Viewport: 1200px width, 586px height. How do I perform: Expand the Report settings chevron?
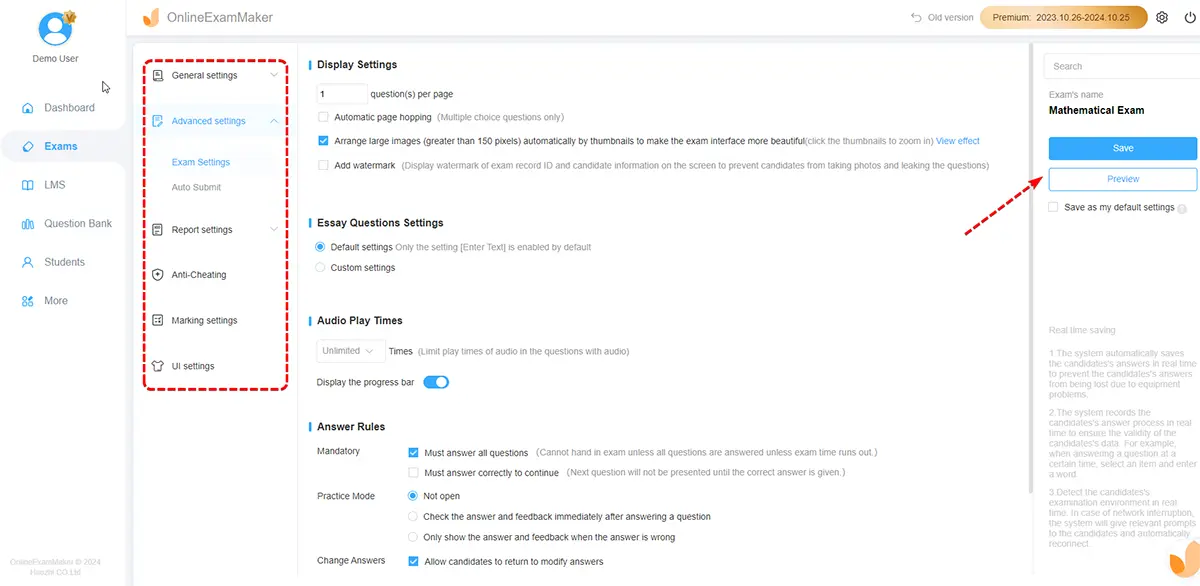pos(274,230)
